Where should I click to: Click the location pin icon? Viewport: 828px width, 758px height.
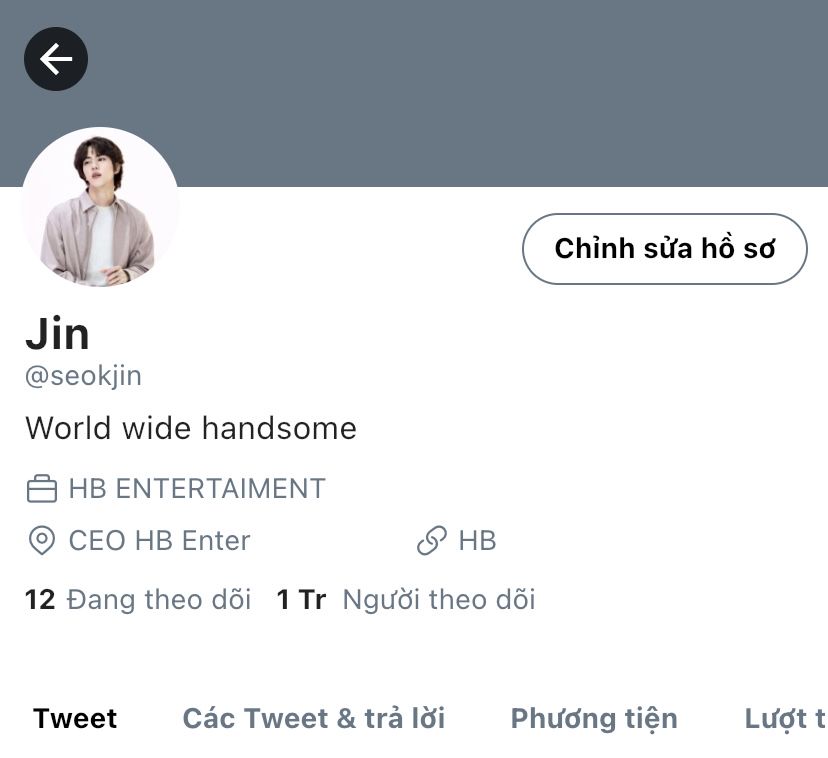(42, 540)
